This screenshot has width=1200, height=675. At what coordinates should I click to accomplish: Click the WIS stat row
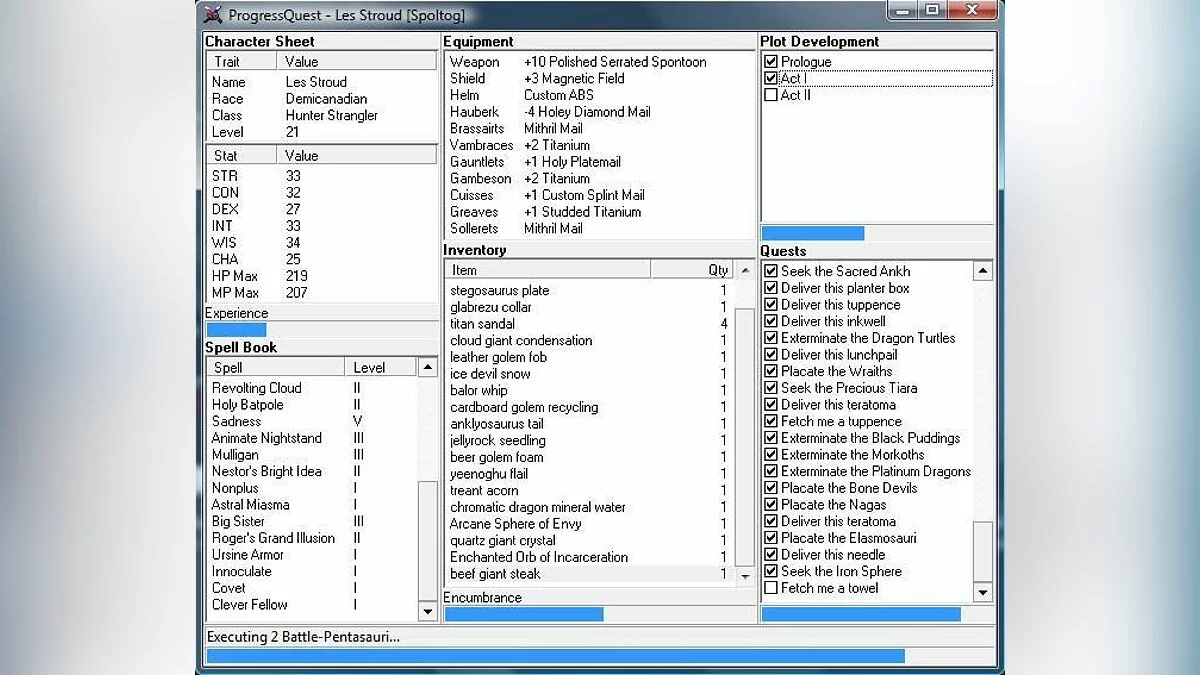click(x=321, y=243)
